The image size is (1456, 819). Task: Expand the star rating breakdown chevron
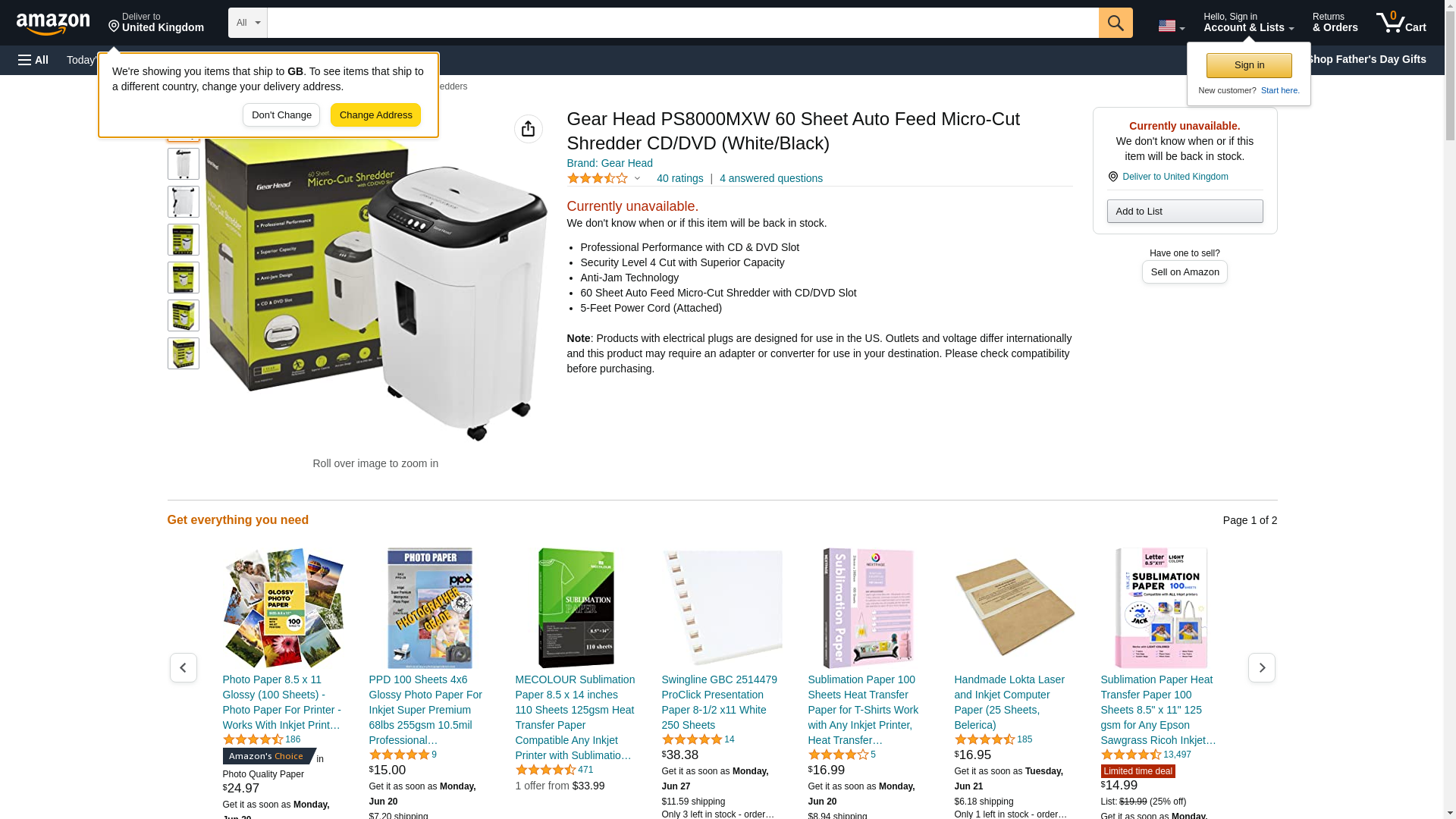pyautogui.click(x=637, y=179)
